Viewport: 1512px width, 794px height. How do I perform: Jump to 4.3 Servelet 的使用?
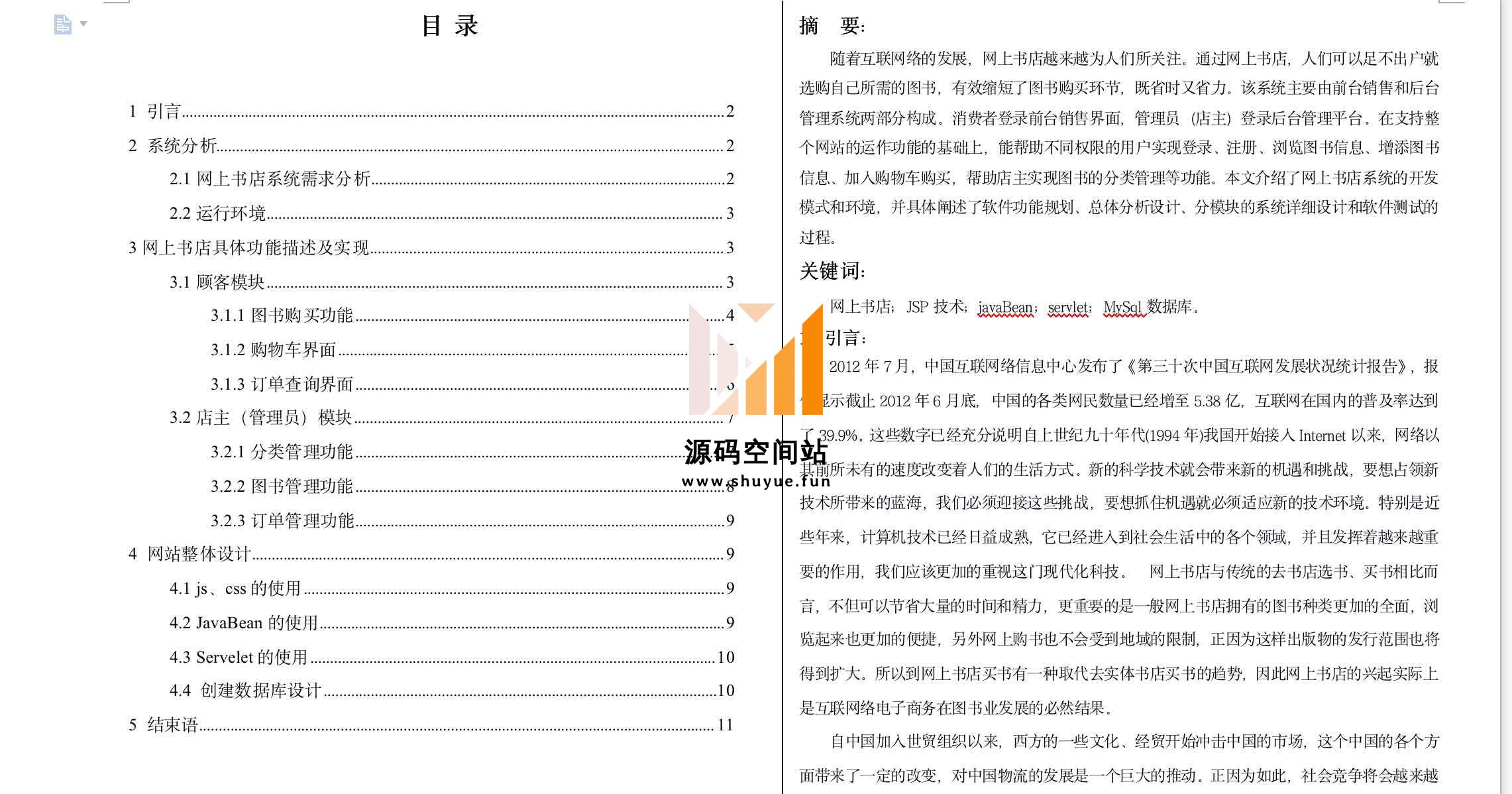pyautogui.click(x=239, y=657)
